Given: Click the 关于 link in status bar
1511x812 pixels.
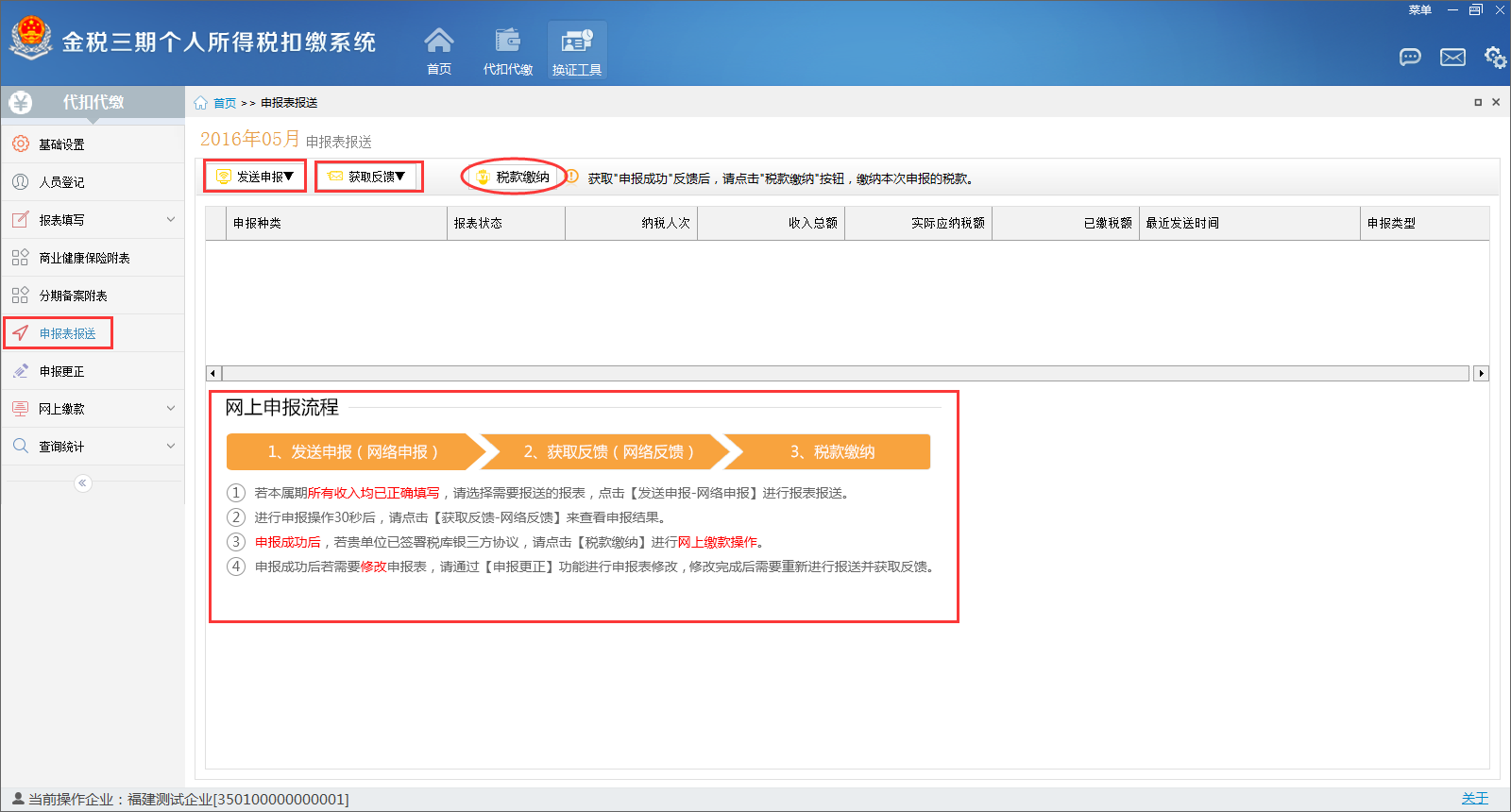Looking at the screenshot, I should 1474,799.
